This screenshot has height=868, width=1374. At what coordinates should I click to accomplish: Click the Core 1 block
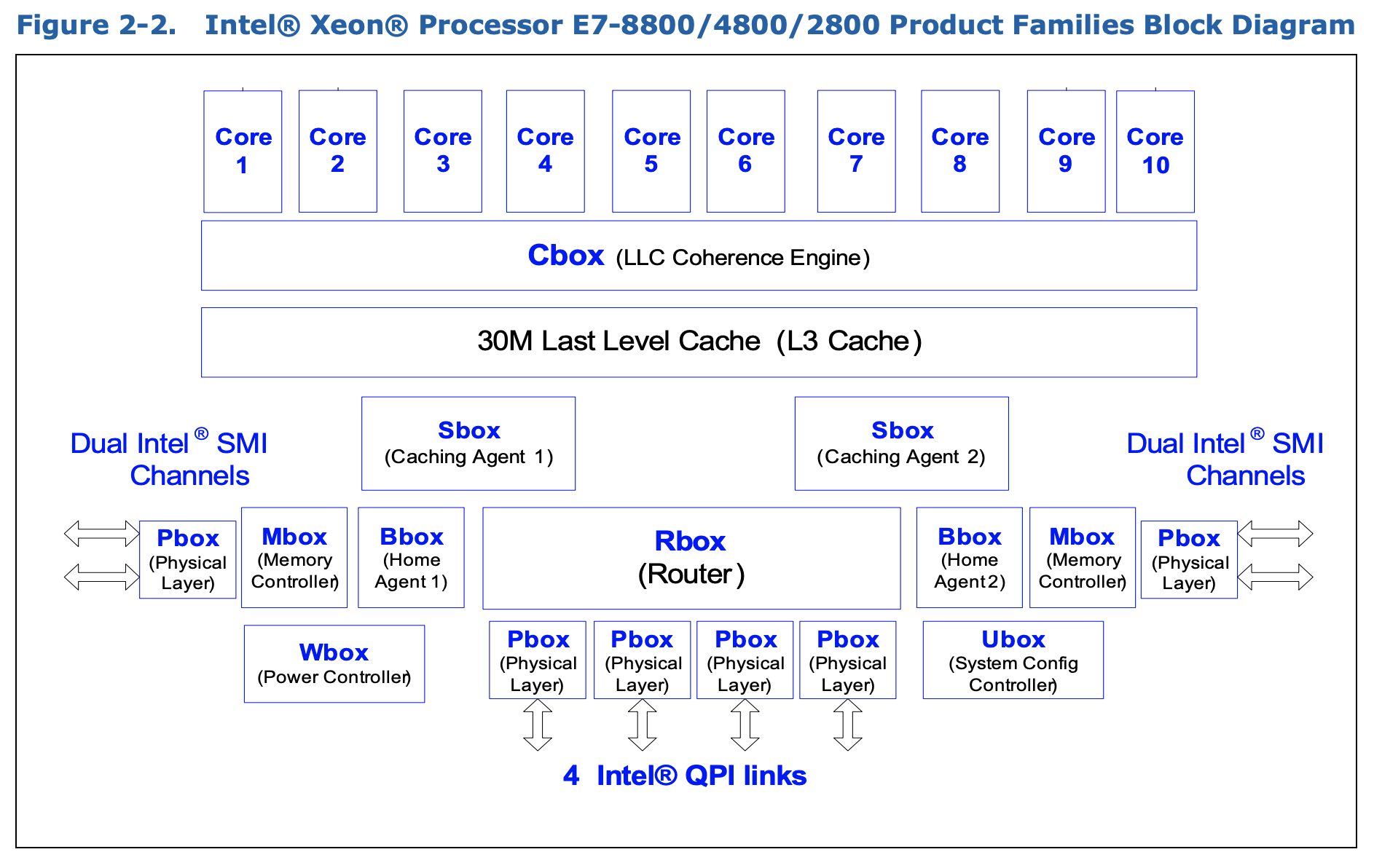pos(243,151)
